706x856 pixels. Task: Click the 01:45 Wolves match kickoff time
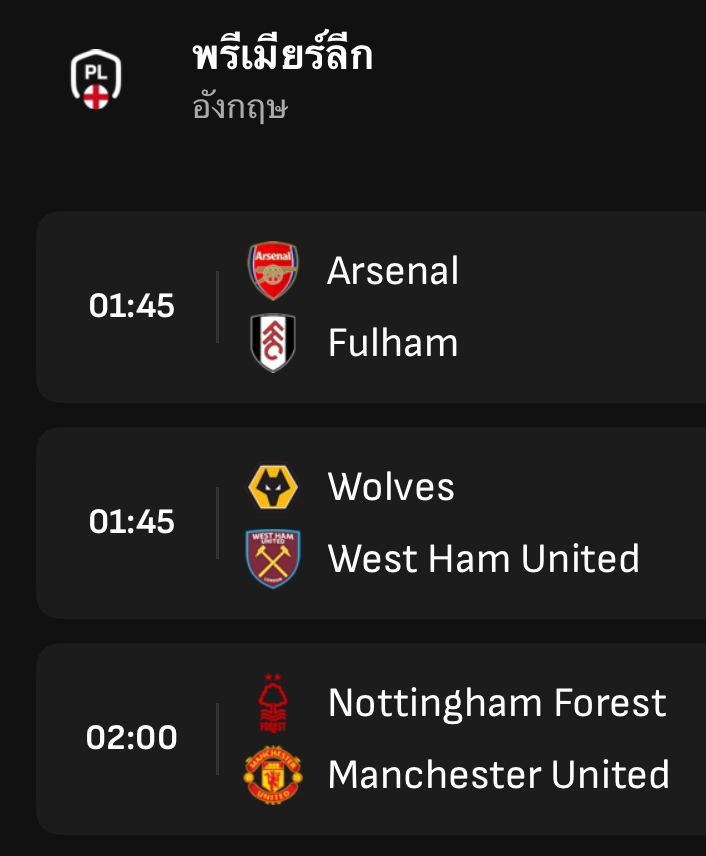coord(131,522)
